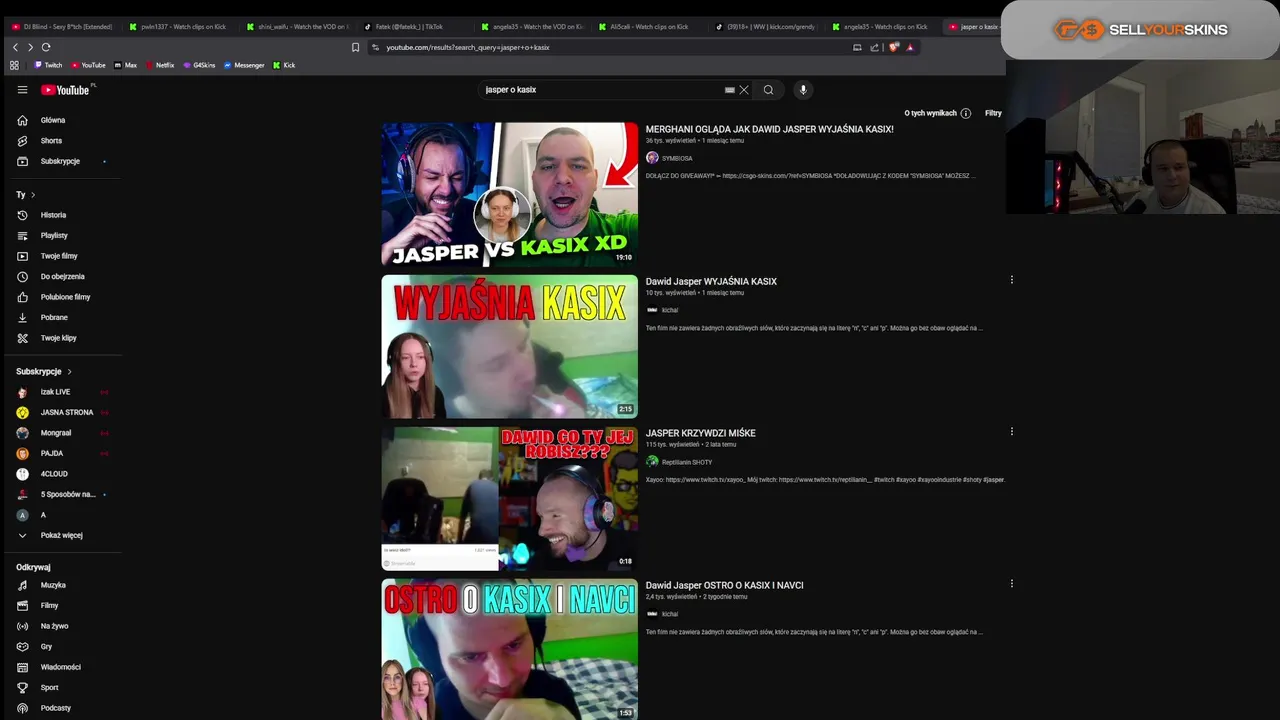Go back with the browser back arrow
The image size is (1280, 720).
[15, 47]
